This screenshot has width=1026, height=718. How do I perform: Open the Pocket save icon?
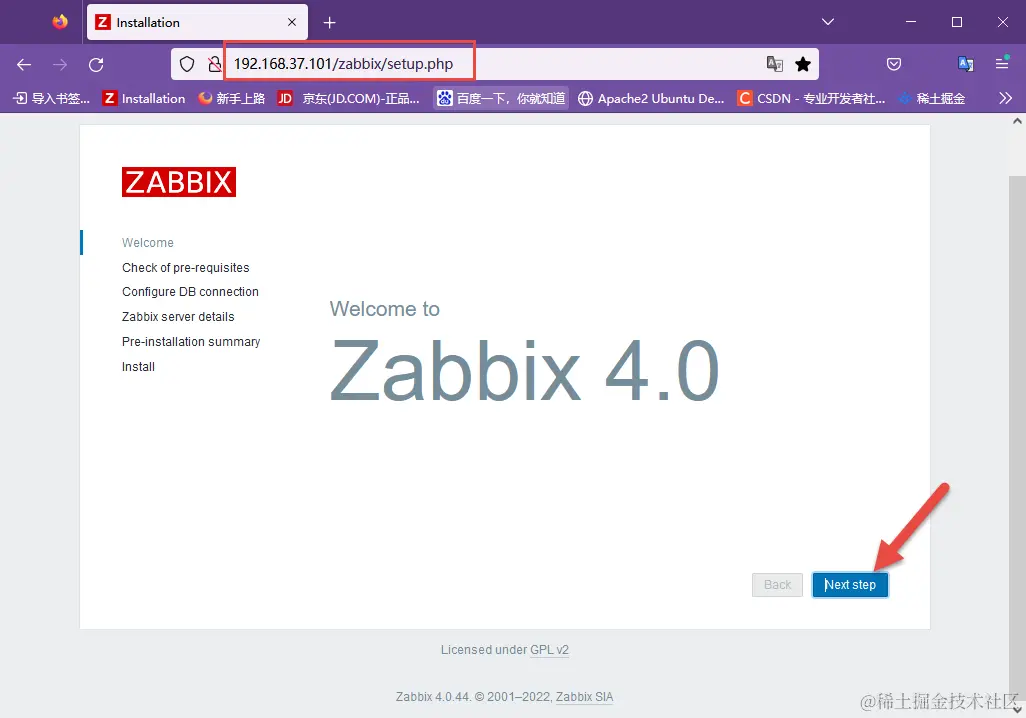click(894, 63)
